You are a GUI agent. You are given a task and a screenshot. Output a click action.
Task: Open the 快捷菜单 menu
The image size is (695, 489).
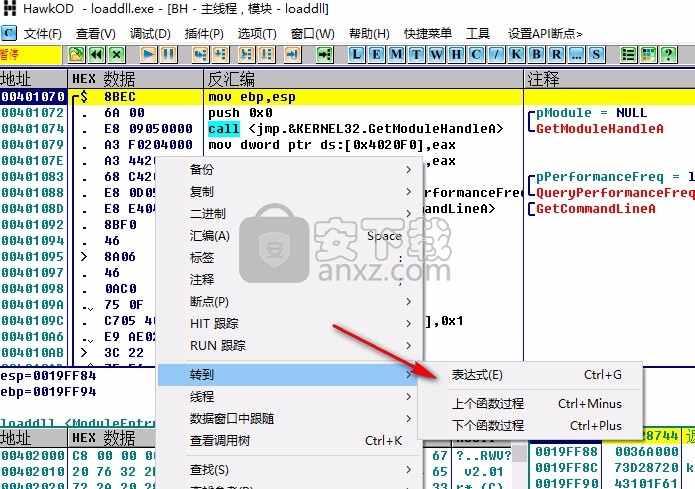tap(428, 33)
